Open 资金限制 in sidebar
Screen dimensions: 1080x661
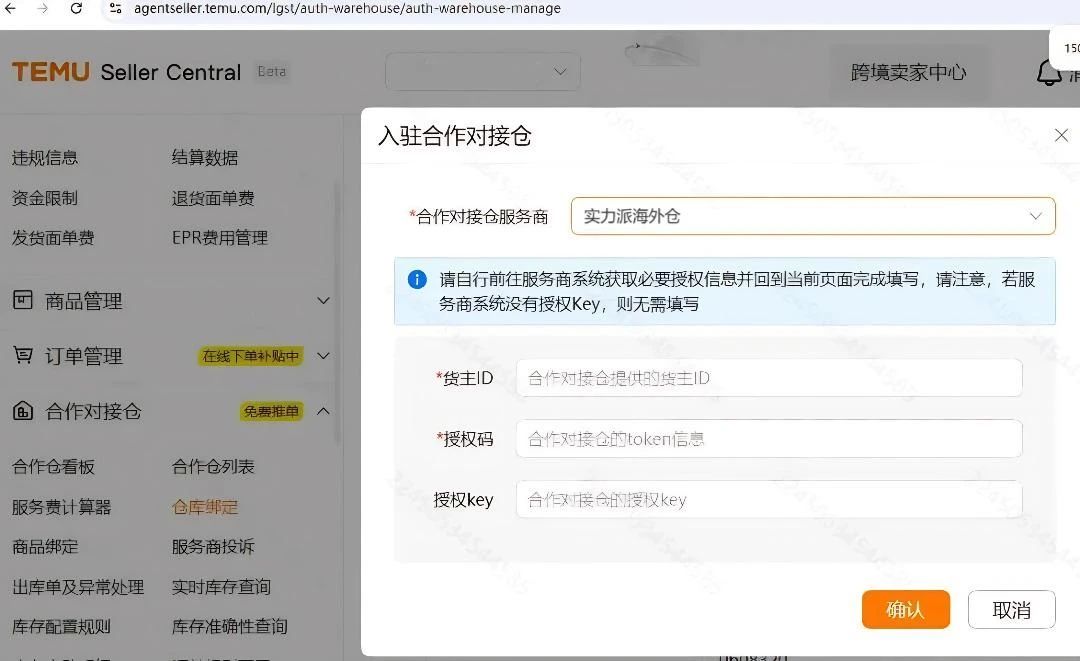point(45,198)
